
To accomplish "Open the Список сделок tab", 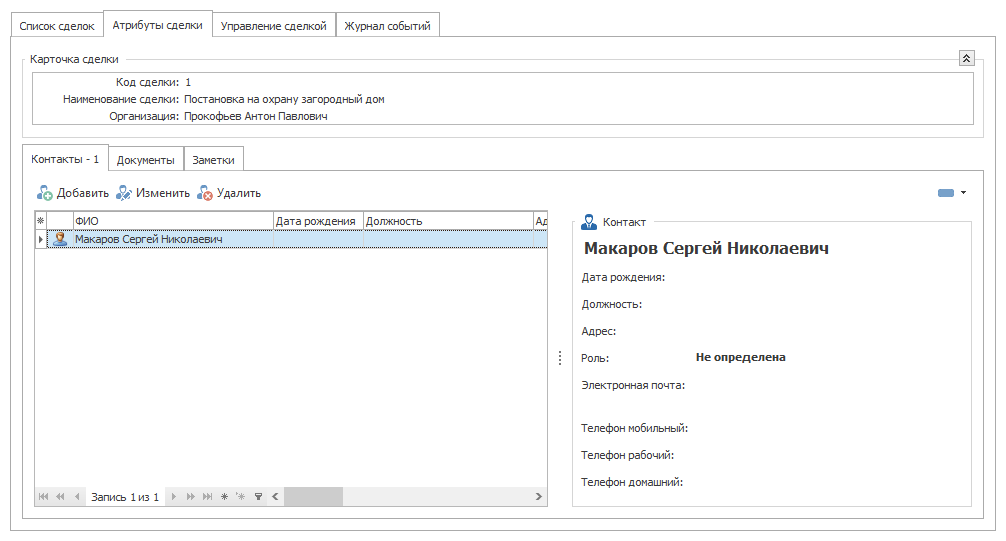I will (57, 26).
